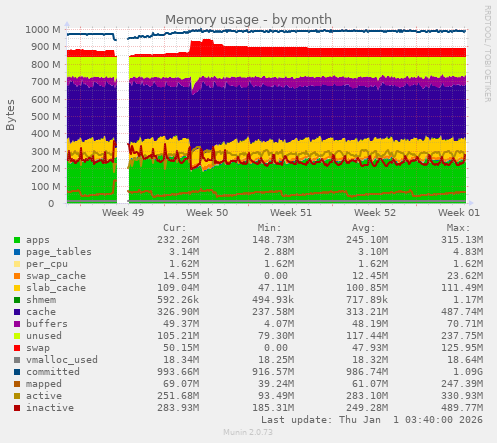Click the '500 M' y-axis label
The height and width of the screenshot is (443, 497).
pyautogui.click(x=46, y=117)
